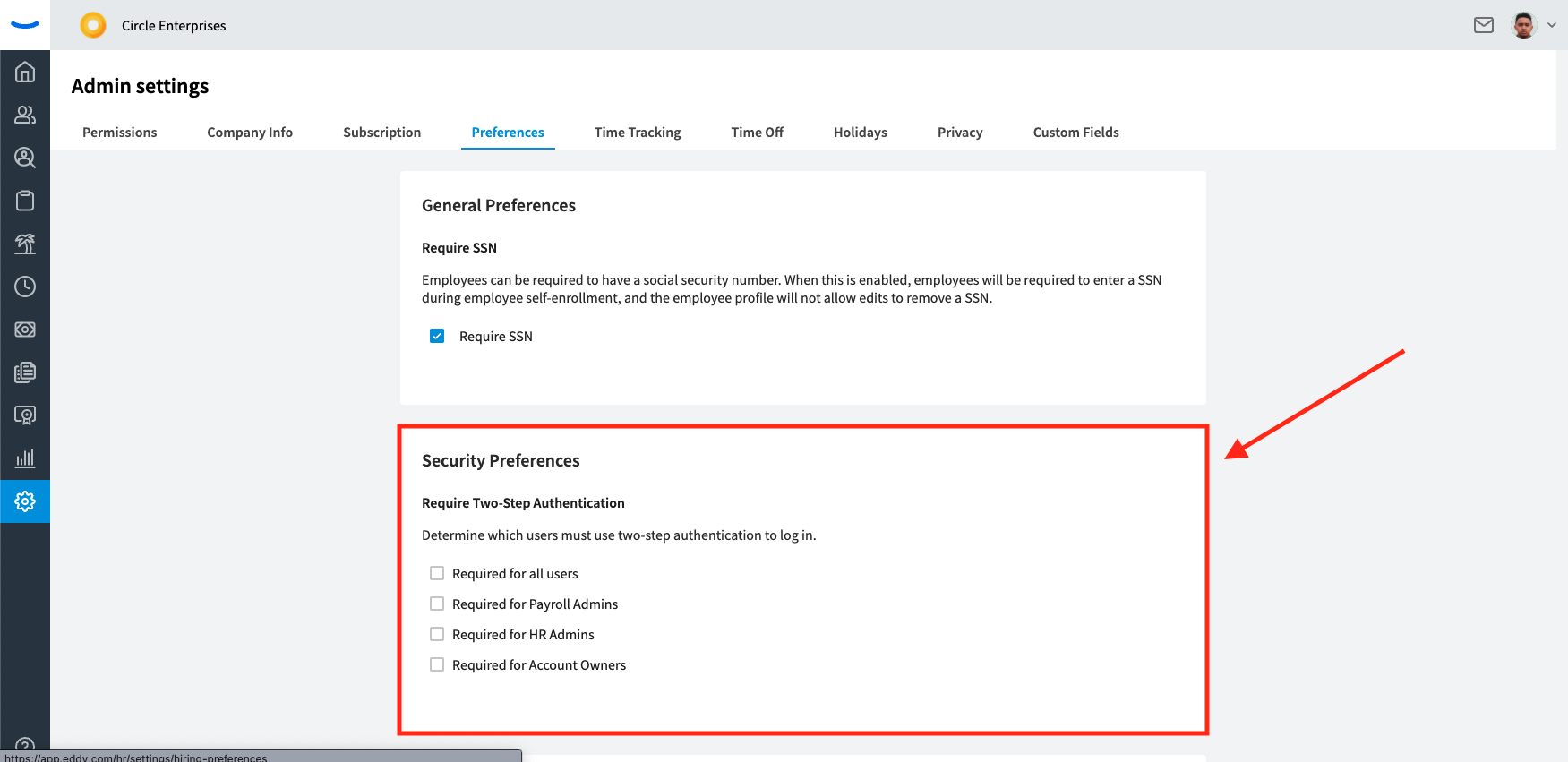The image size is (1568, 762).
Task: Click the Circle Enterprises company logo
Action: pyautogui.click(x=93, y=25)
